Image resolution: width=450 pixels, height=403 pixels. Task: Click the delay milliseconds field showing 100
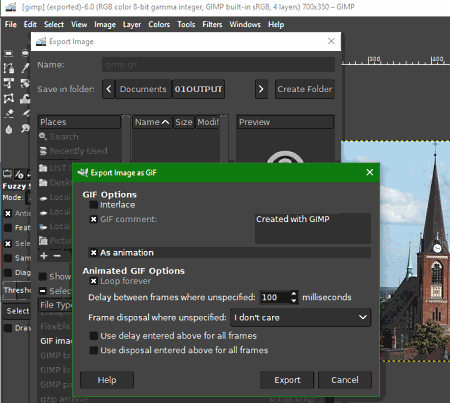coord(275,297)
